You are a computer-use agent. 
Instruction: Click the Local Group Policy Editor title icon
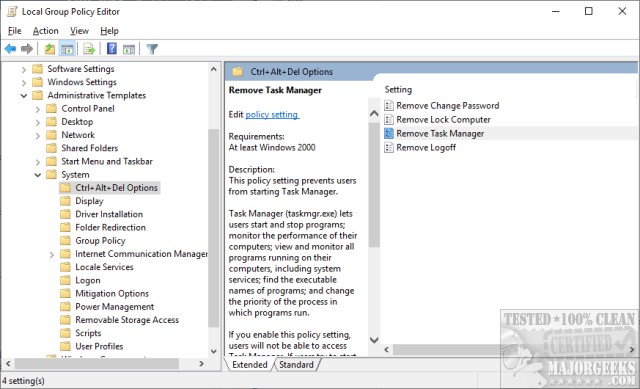(12, 11)
